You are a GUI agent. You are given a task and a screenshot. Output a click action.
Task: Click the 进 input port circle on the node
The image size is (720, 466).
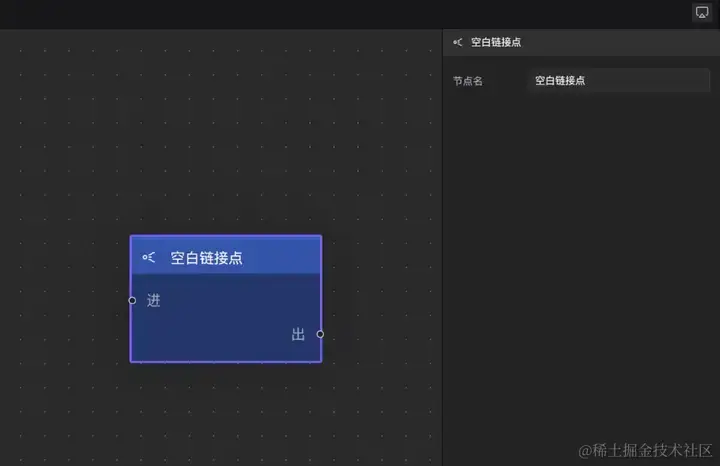click(x=132, y=300)
